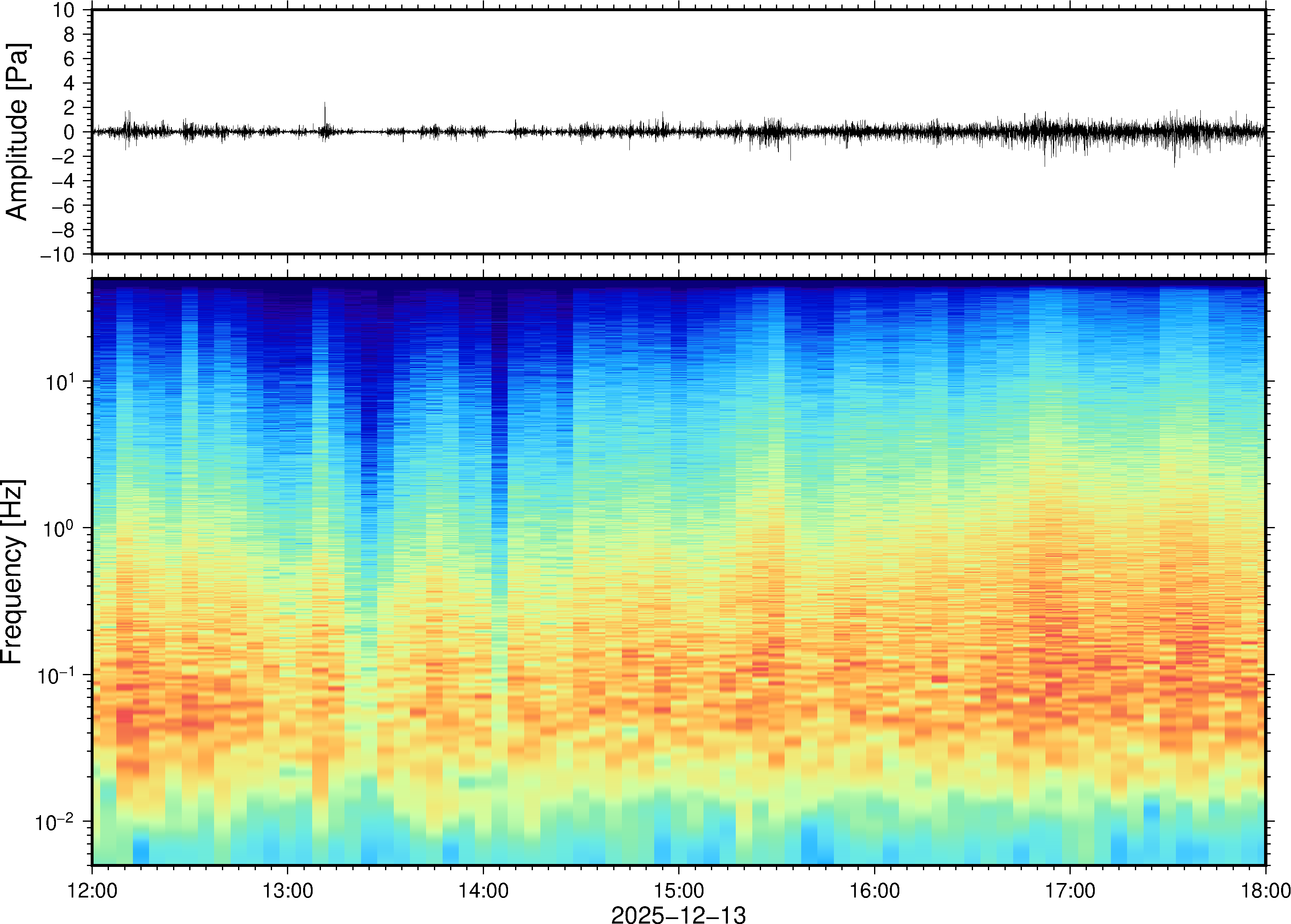Click the 18:00 time axis label
Viewport: 1291px width, 924px height.
point(1265,890)
